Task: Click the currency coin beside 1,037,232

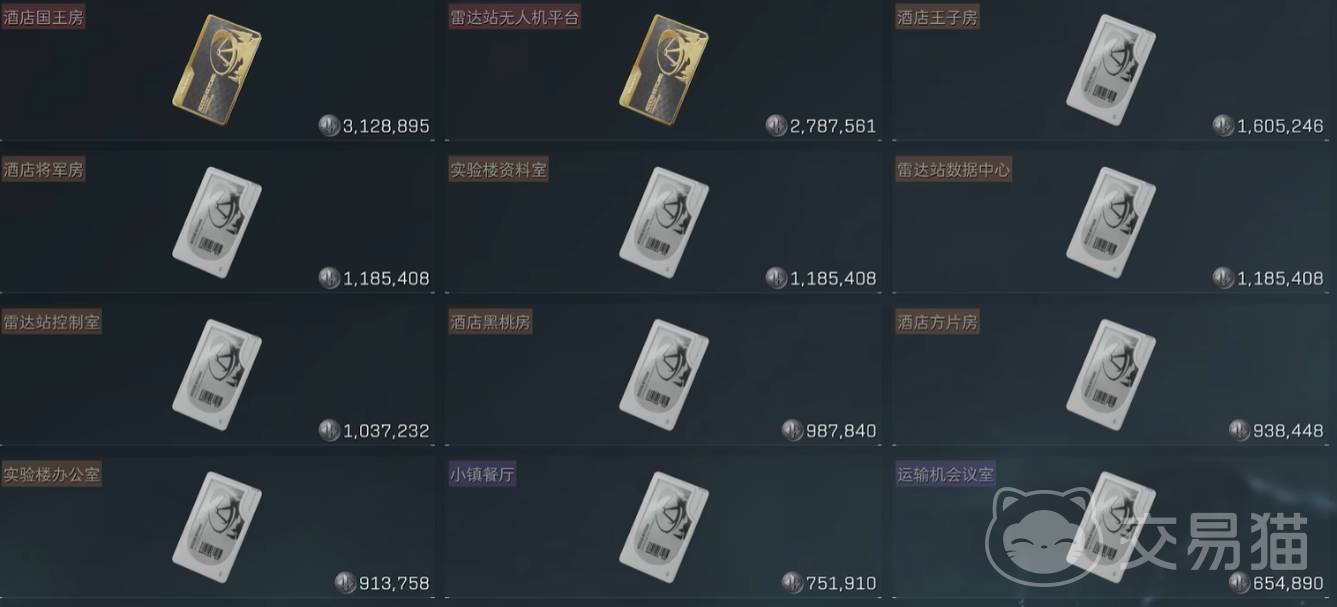Action: tap(329, 431)
